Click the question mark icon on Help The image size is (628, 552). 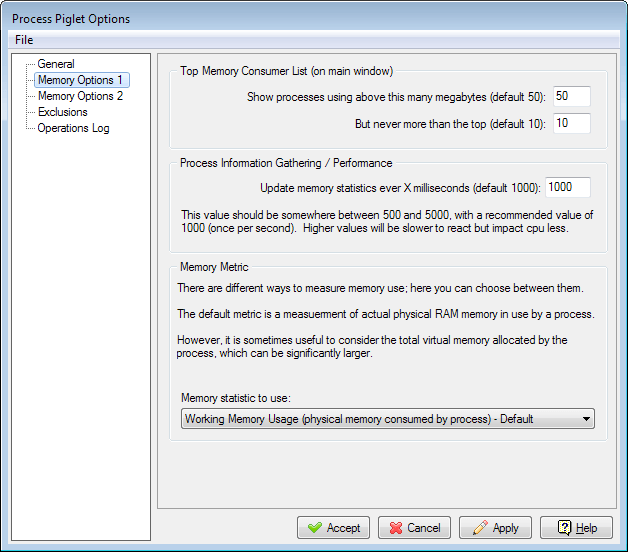tap(564, 528)
